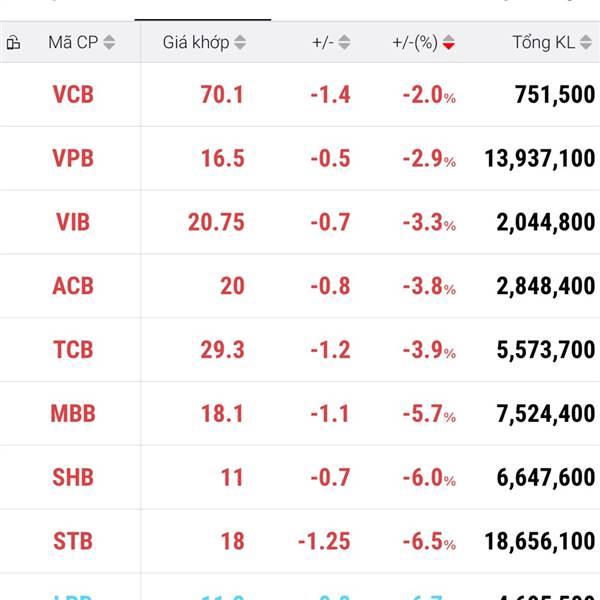Open the STB stock symbol
Screen dimensions: 600x600
pos(73,541)
